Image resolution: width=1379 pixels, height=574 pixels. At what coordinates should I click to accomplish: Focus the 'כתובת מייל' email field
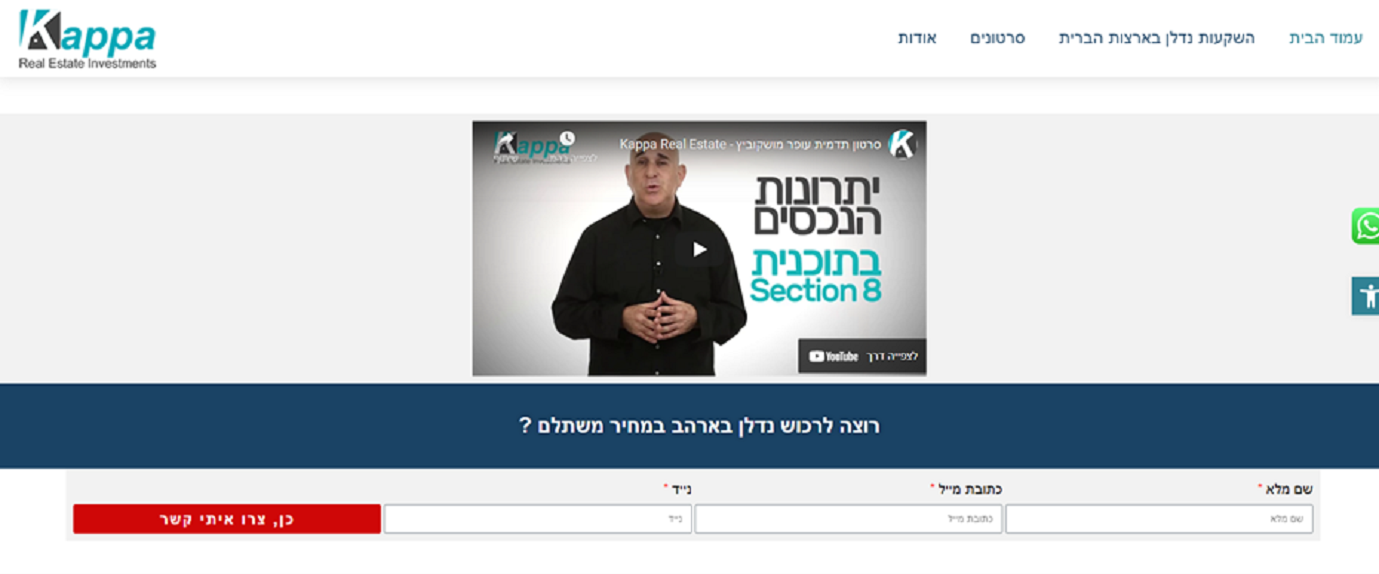tap(848, 519)
